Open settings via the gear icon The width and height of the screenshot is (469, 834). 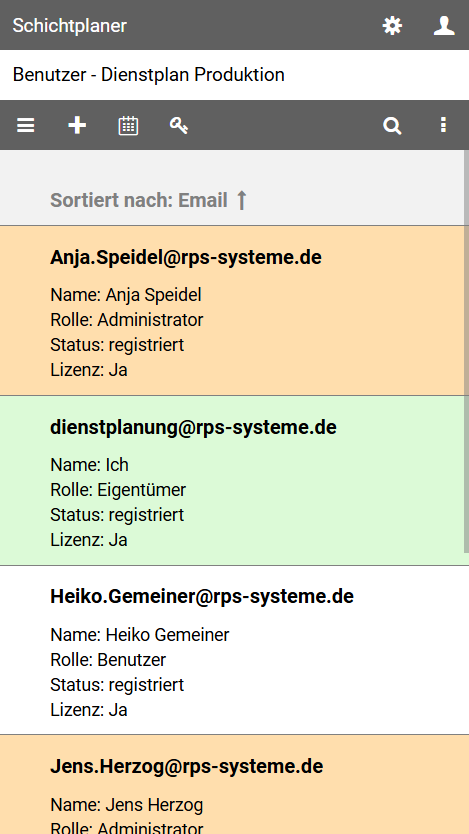pos(392,26)
